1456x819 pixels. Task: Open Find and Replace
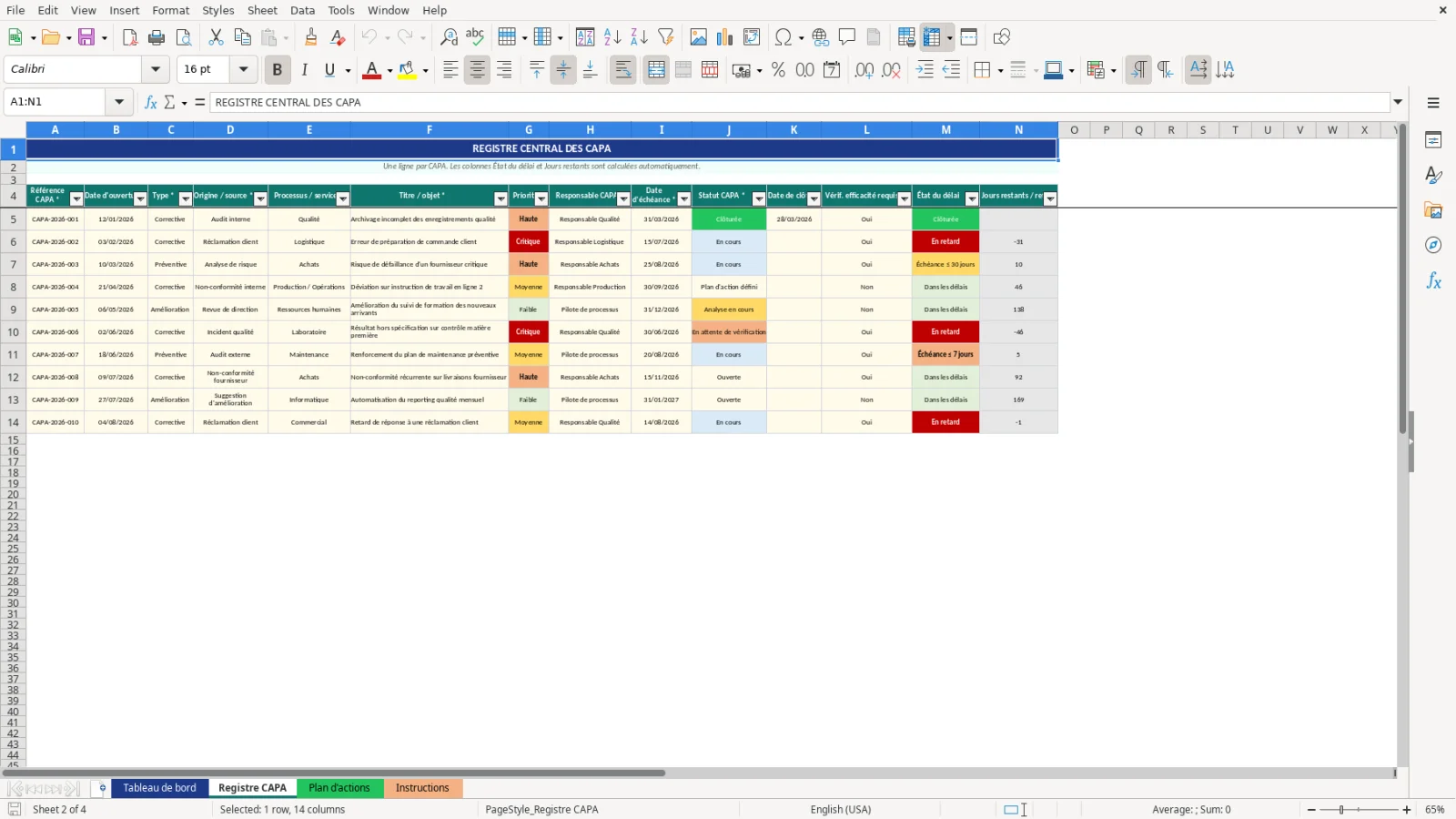449,37
